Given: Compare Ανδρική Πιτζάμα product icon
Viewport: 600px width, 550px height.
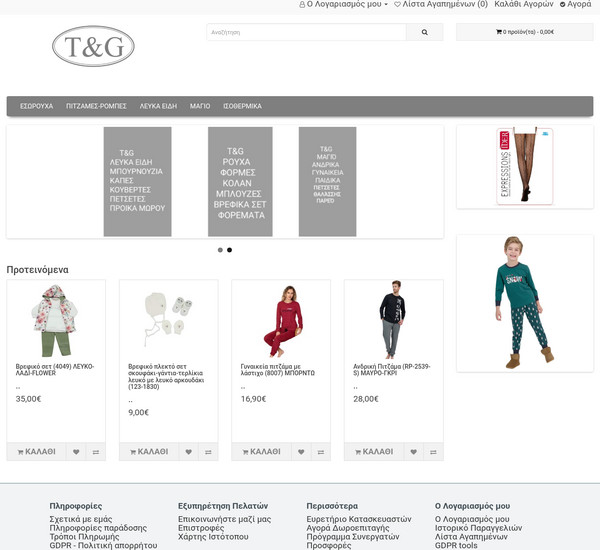Looking at the screenshot, I should point(433,452).
